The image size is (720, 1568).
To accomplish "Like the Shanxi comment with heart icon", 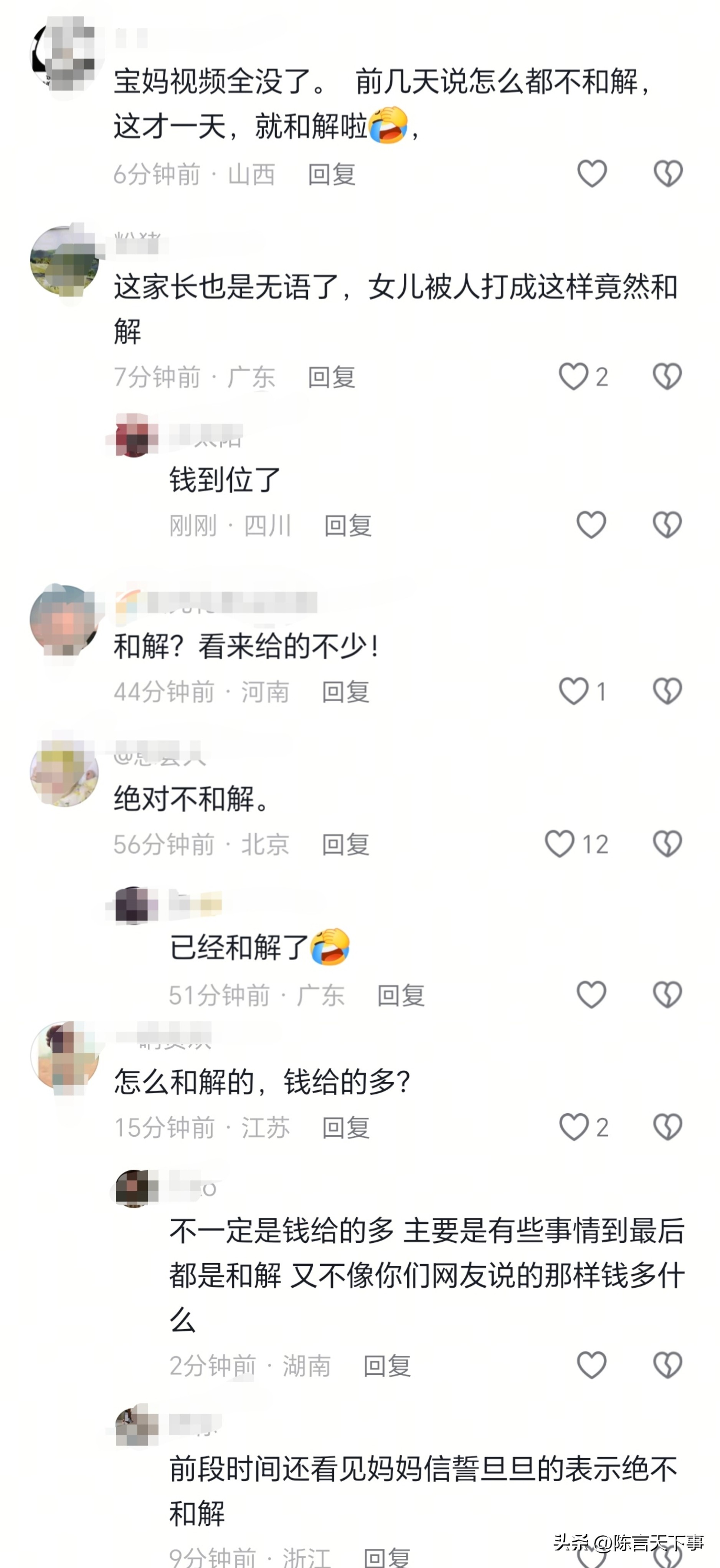I will point(592,174).
